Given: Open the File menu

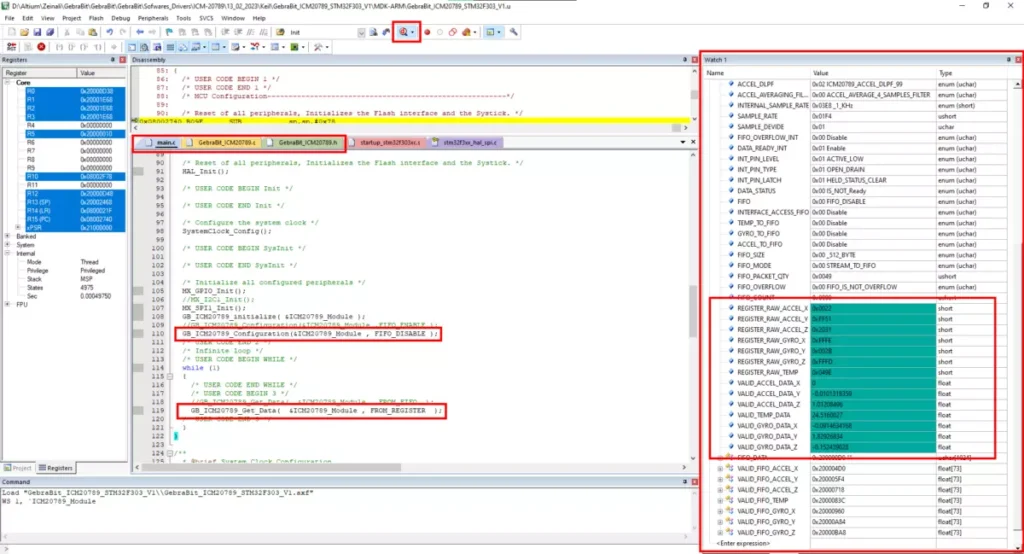Looking at the screenshot, I should [9, 18].
